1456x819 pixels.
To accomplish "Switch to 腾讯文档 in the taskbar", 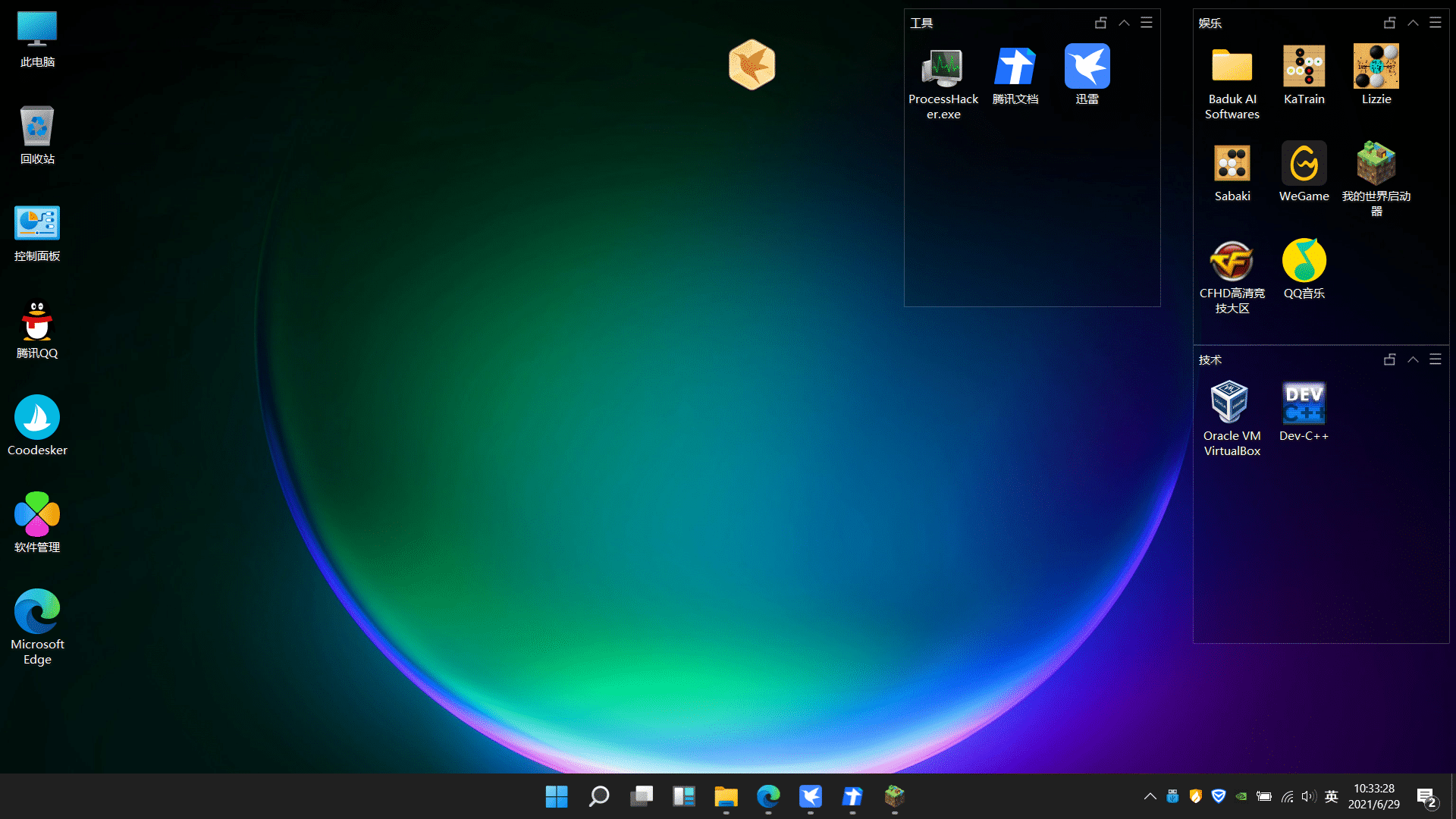I will [852, 796].
